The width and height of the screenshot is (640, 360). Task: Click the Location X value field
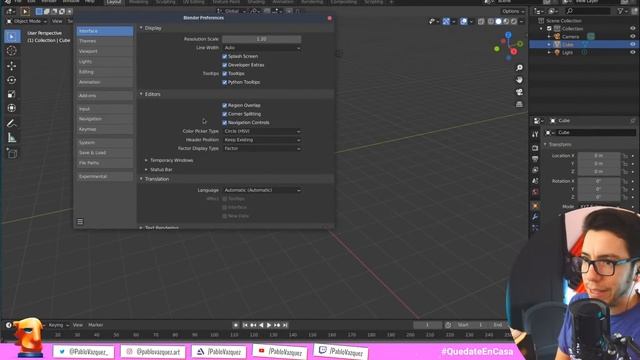[599, 156]
